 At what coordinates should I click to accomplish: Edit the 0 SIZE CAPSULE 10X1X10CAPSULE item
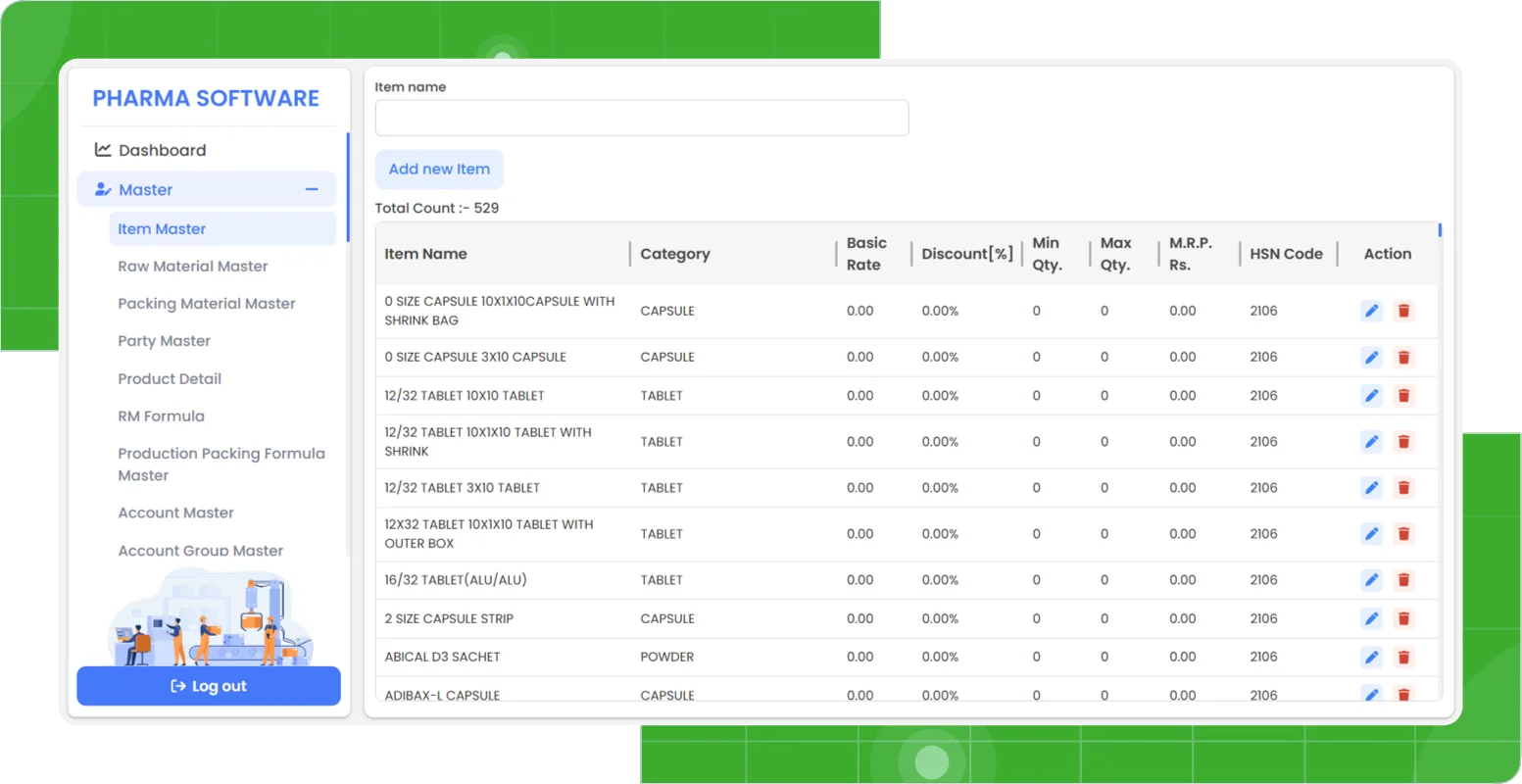click(1371, 311)
